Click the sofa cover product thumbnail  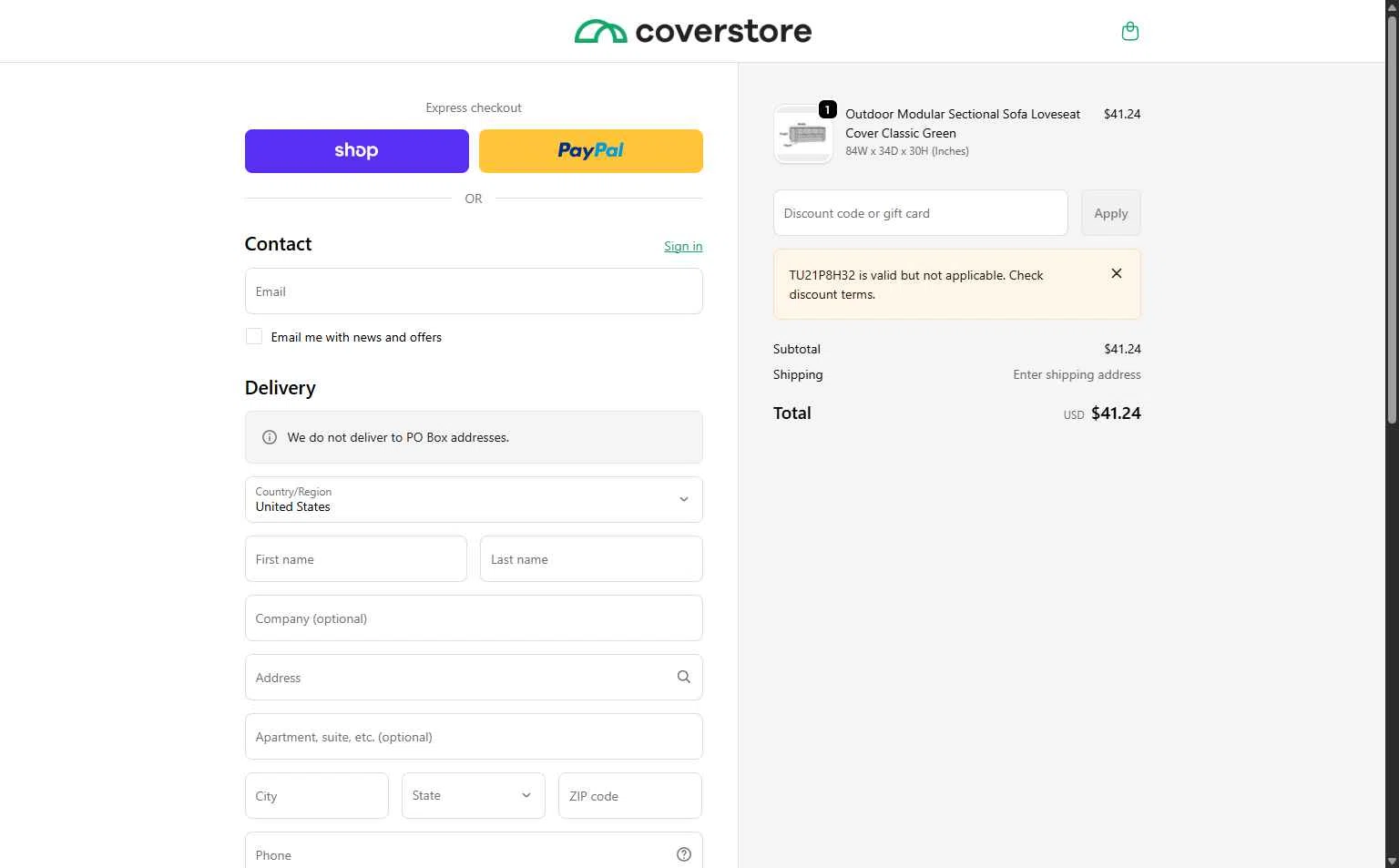(x=803, y=135)
